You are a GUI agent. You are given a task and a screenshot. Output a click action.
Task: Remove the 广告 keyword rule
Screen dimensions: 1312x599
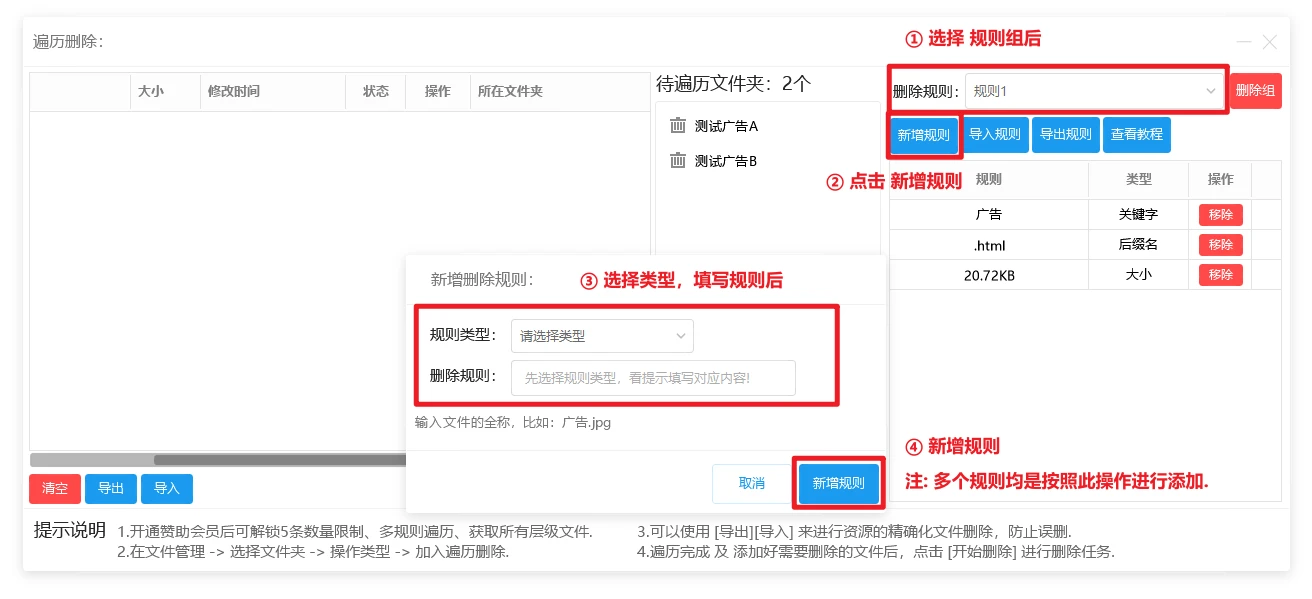click(x=1220, y=215)
